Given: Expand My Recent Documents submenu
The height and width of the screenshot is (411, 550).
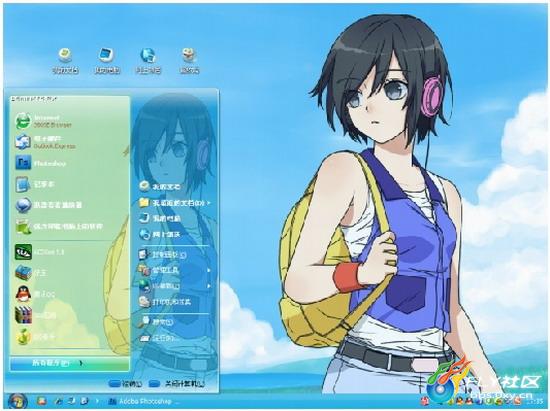Looking at the screenshot, I should click(x=175, y=203).
